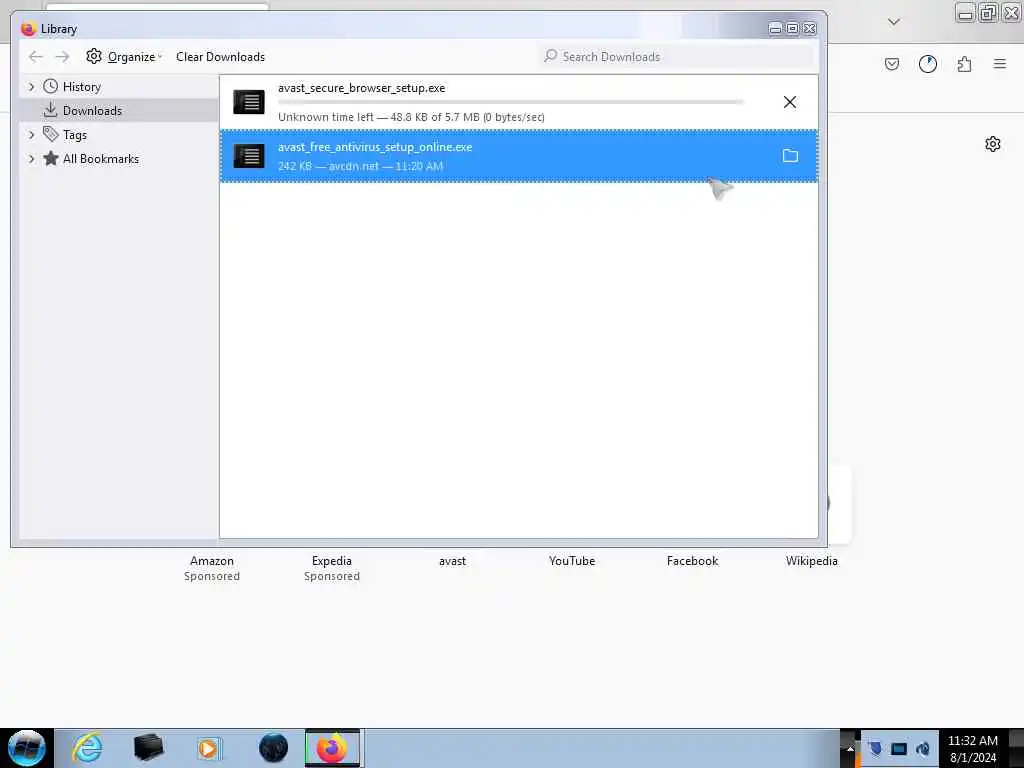Minimize the Library window
Image resolution: width=1024 pixels, height=768 pixels.
775,28
